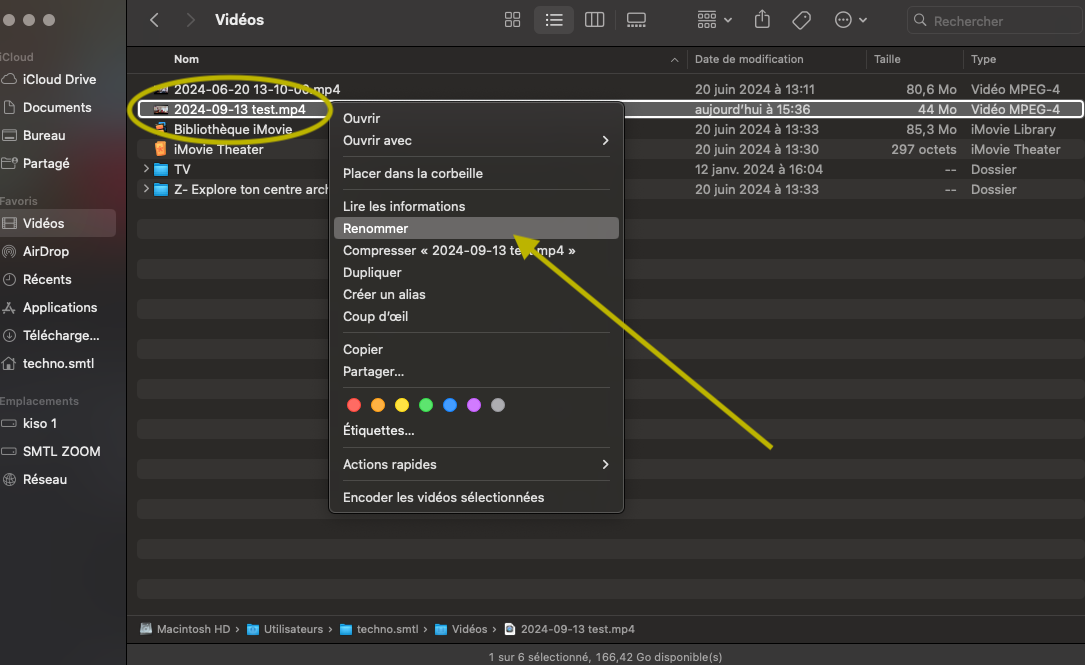
Task: Choose Renommer in context menu
Action: click(x=376, y=229)
